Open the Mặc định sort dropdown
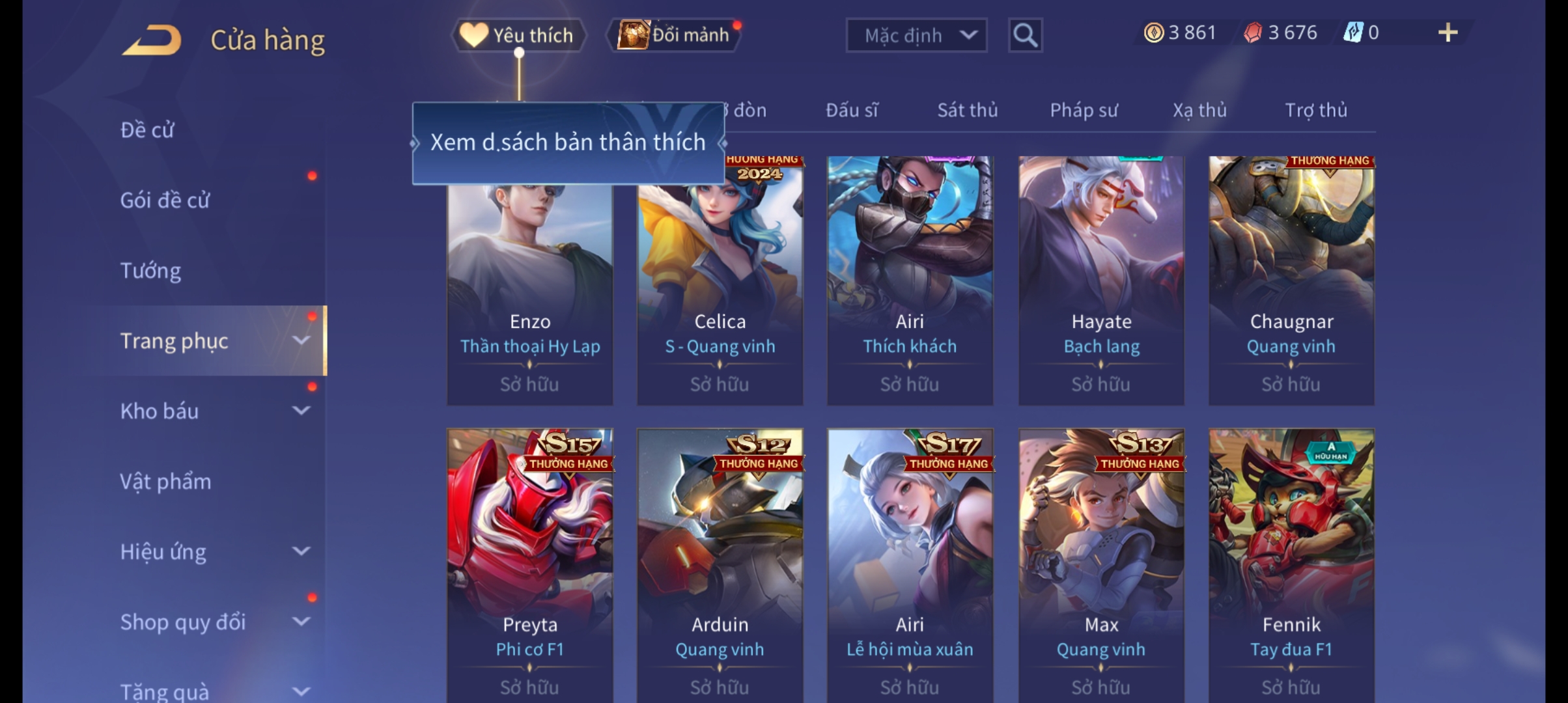 [916, 35]
